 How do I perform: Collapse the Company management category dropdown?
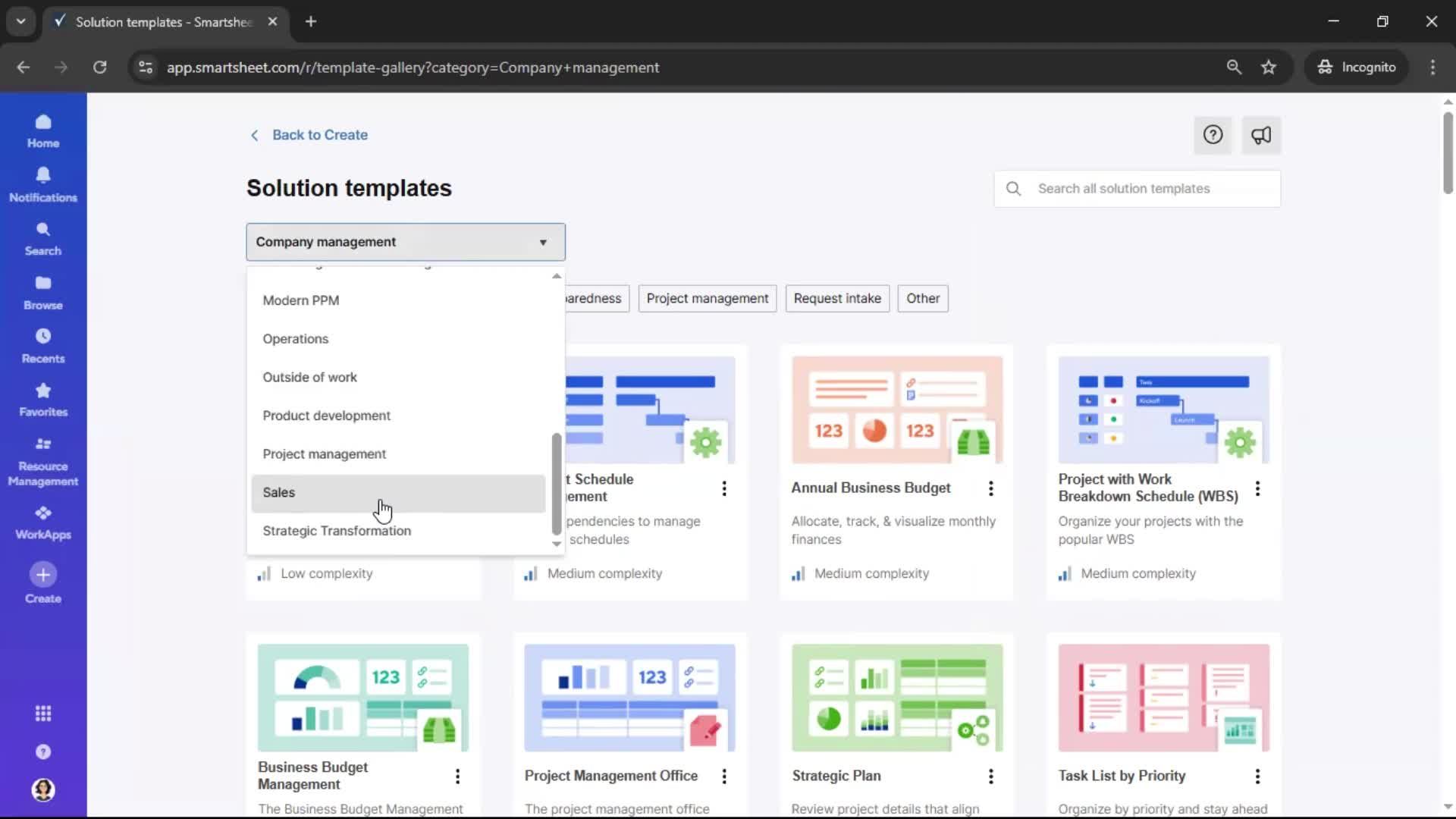coord(405,242)
